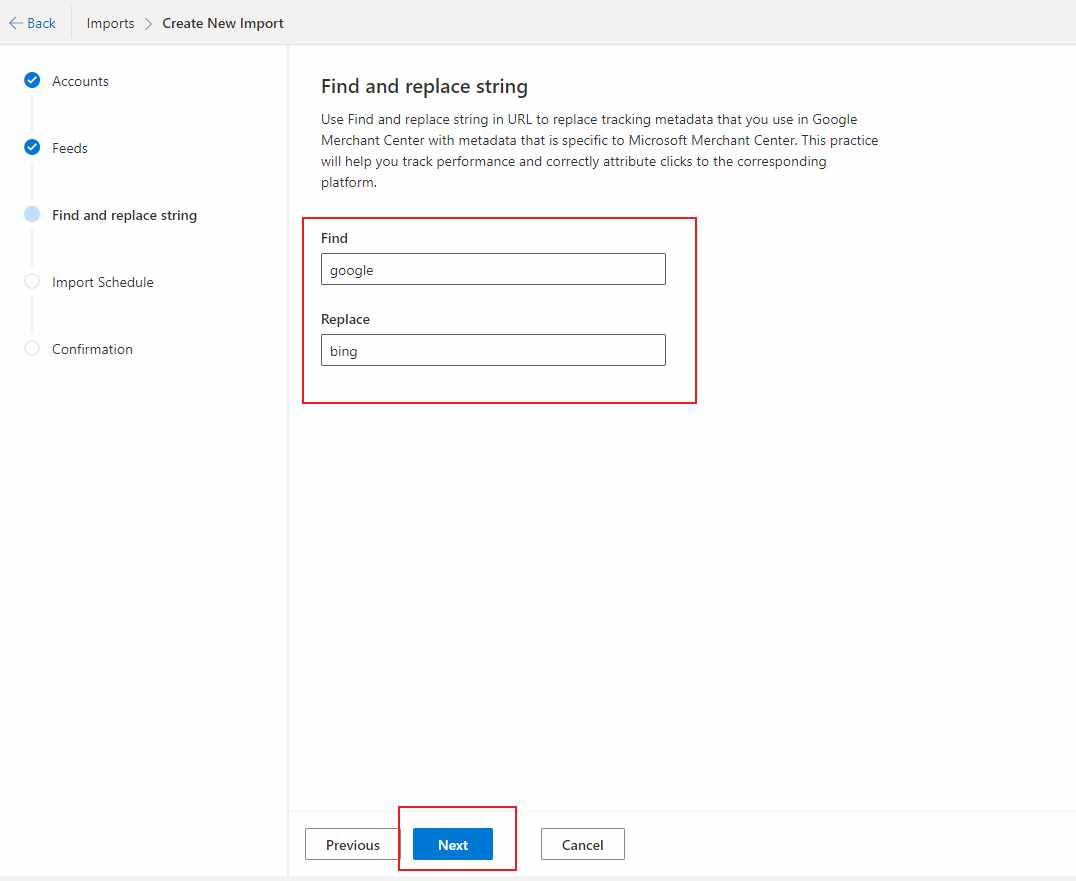Click the Accounts completed checkmark icon
The width and height of the screenshot is (1076, 881).
(x=32, y=80)
